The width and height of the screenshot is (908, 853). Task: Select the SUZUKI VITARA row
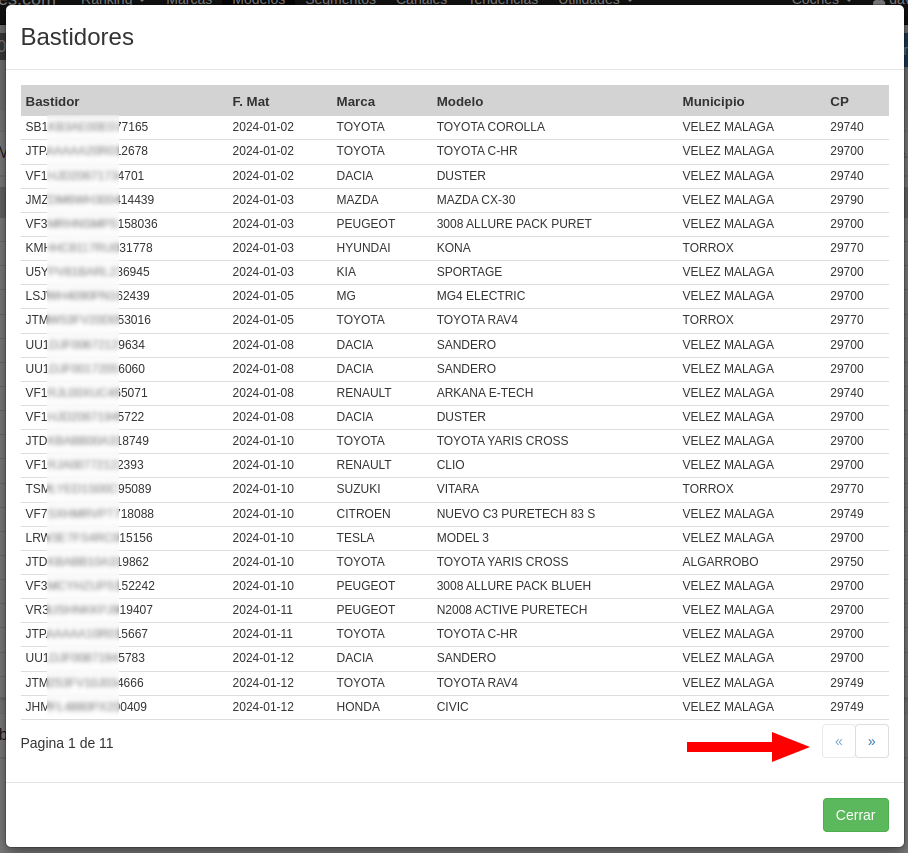coord(457,489)
